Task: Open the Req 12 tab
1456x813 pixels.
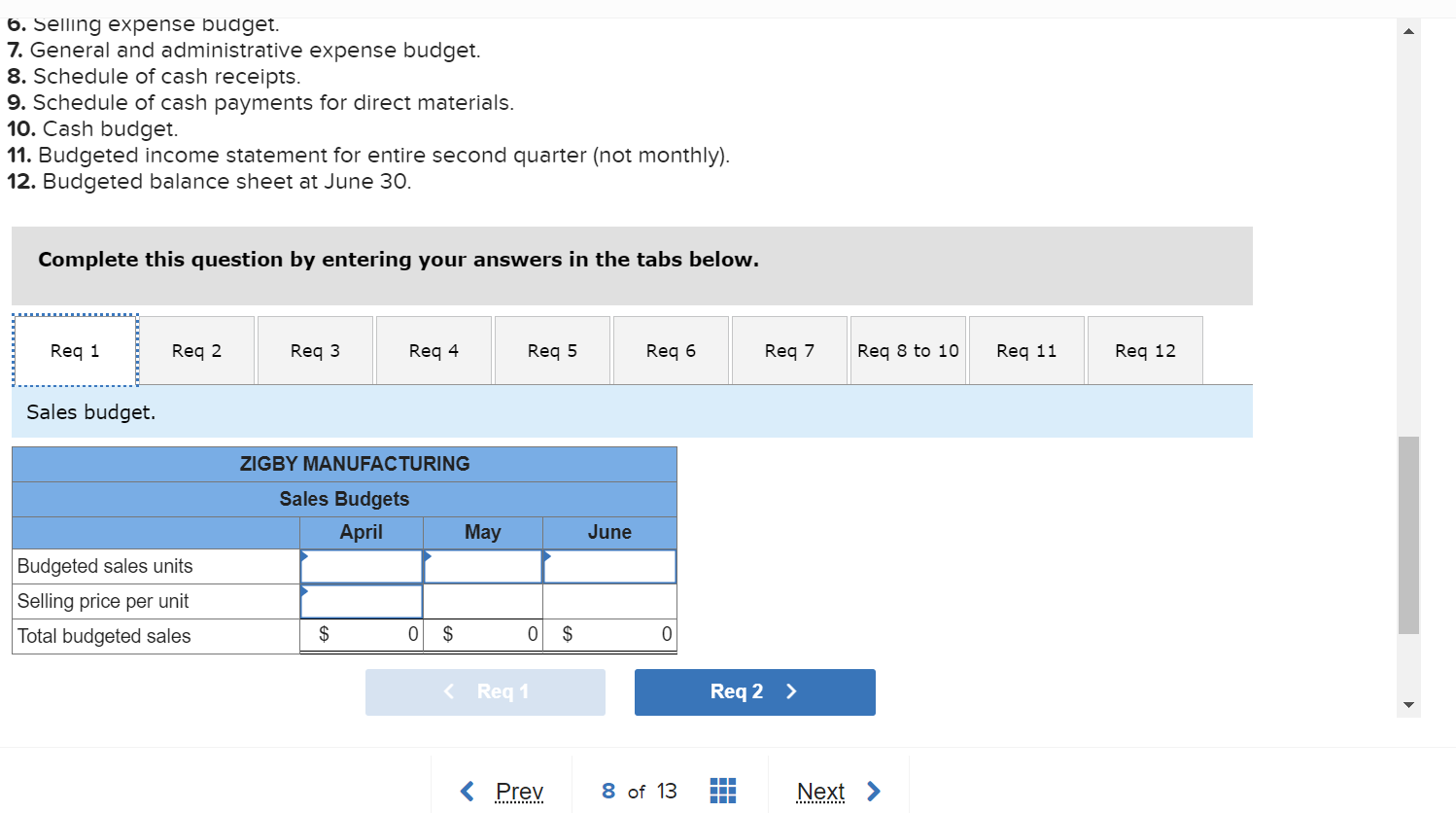Action: 1144,350
